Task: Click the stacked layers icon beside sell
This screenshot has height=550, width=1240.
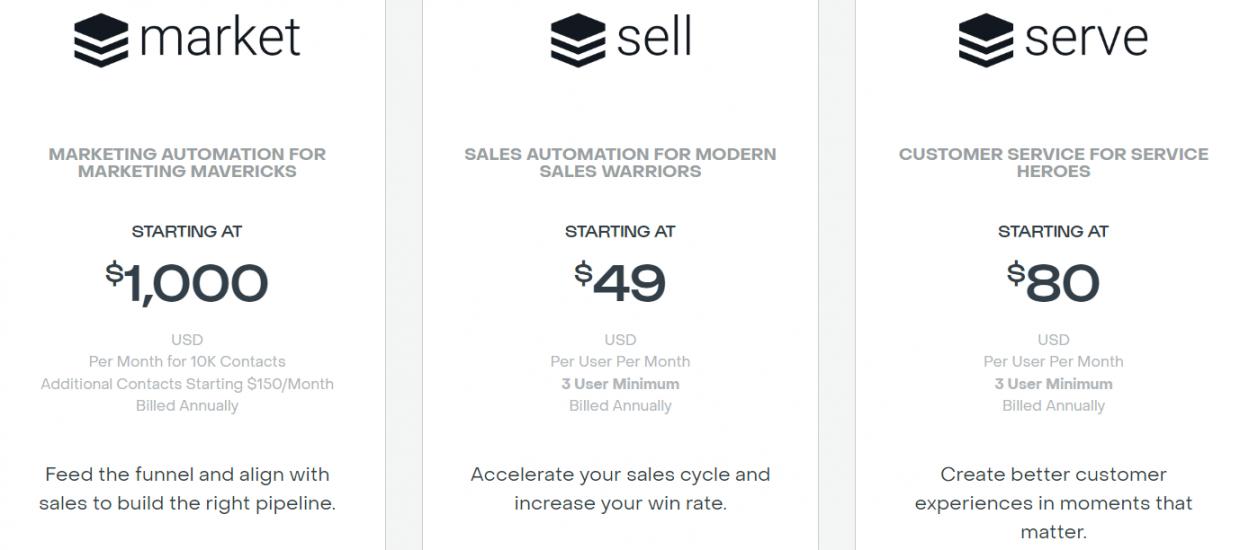Action: coord(577,40)
